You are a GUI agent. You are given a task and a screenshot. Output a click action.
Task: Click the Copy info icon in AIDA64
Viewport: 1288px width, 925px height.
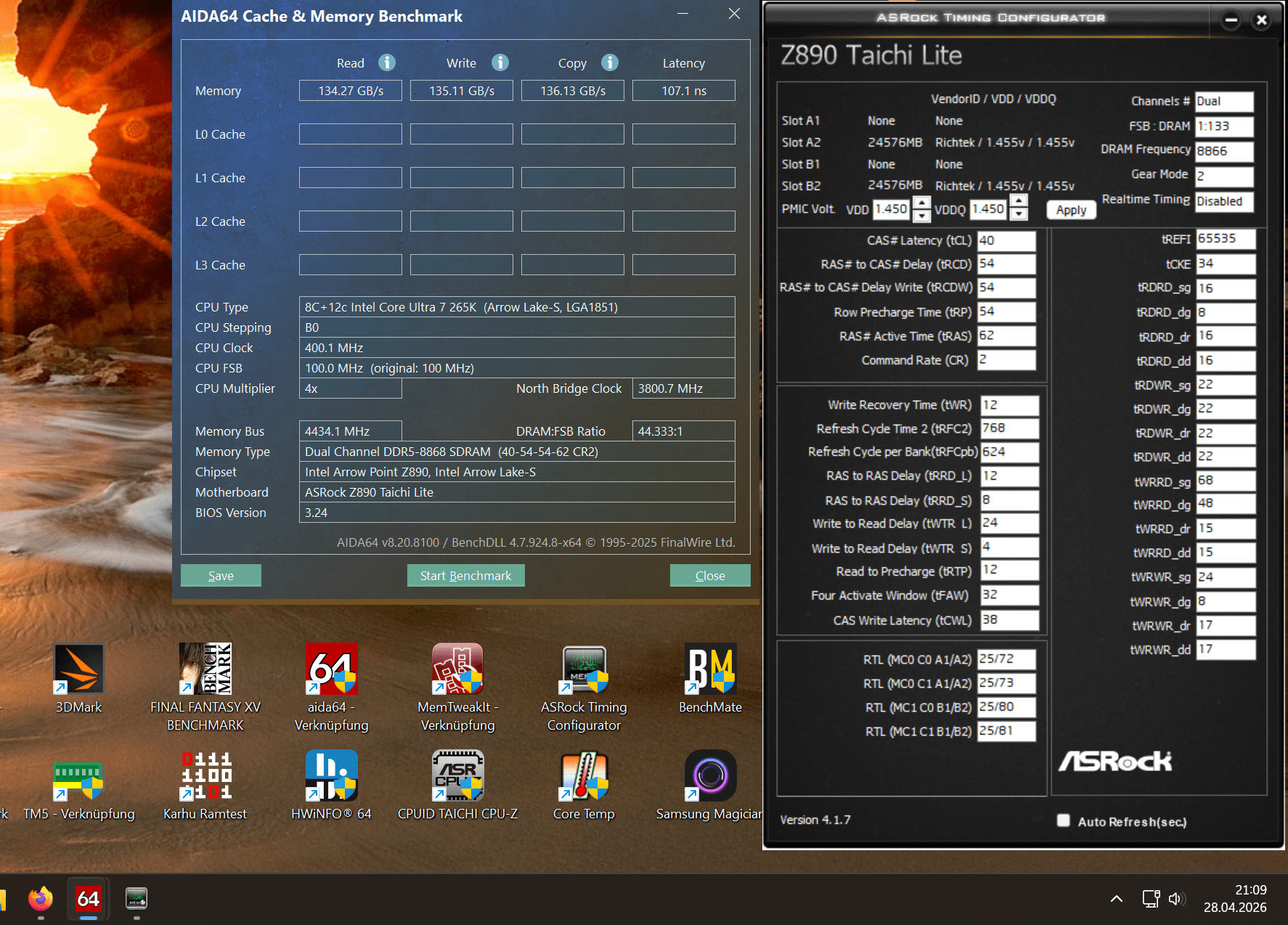click(x=610, y=62)
